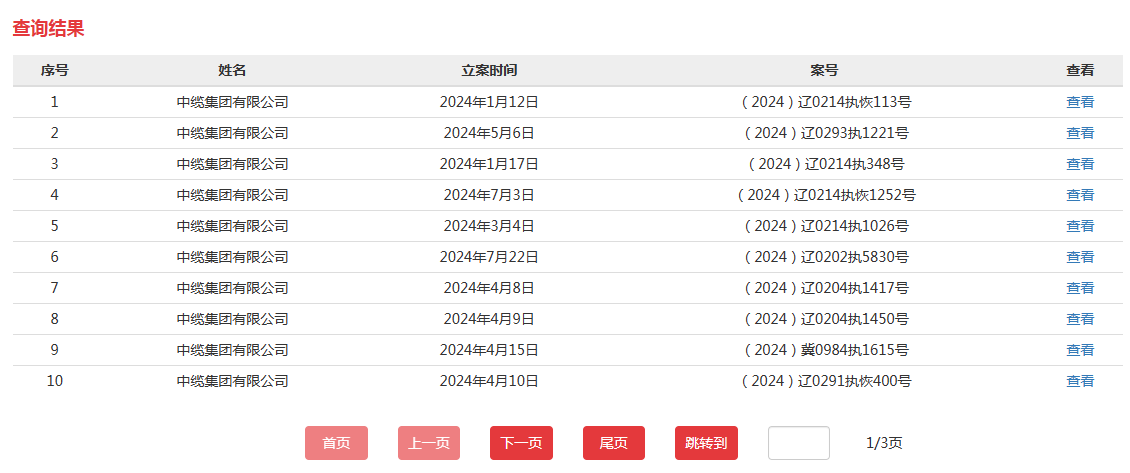Open 查看 for case 辽0293执1221号

[1080, 133]
